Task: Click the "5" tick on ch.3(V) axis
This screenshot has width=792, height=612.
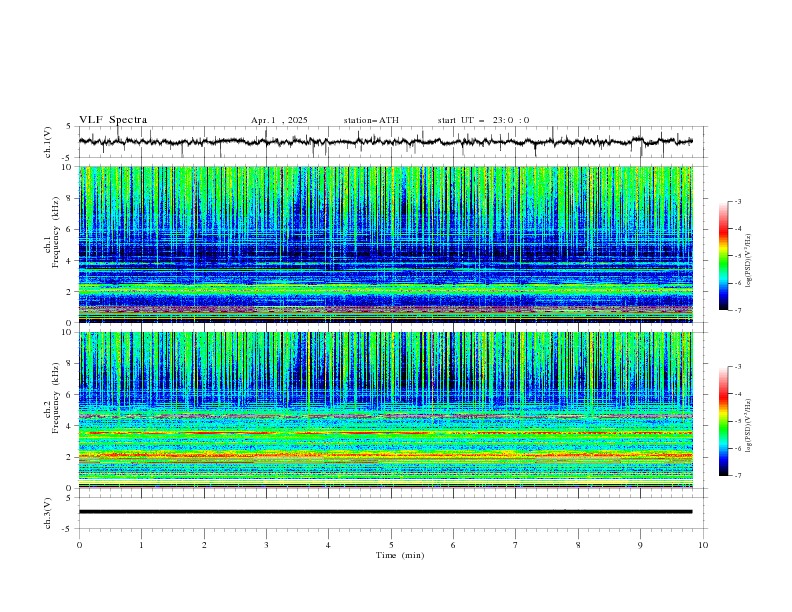Action: coord(69,497)
